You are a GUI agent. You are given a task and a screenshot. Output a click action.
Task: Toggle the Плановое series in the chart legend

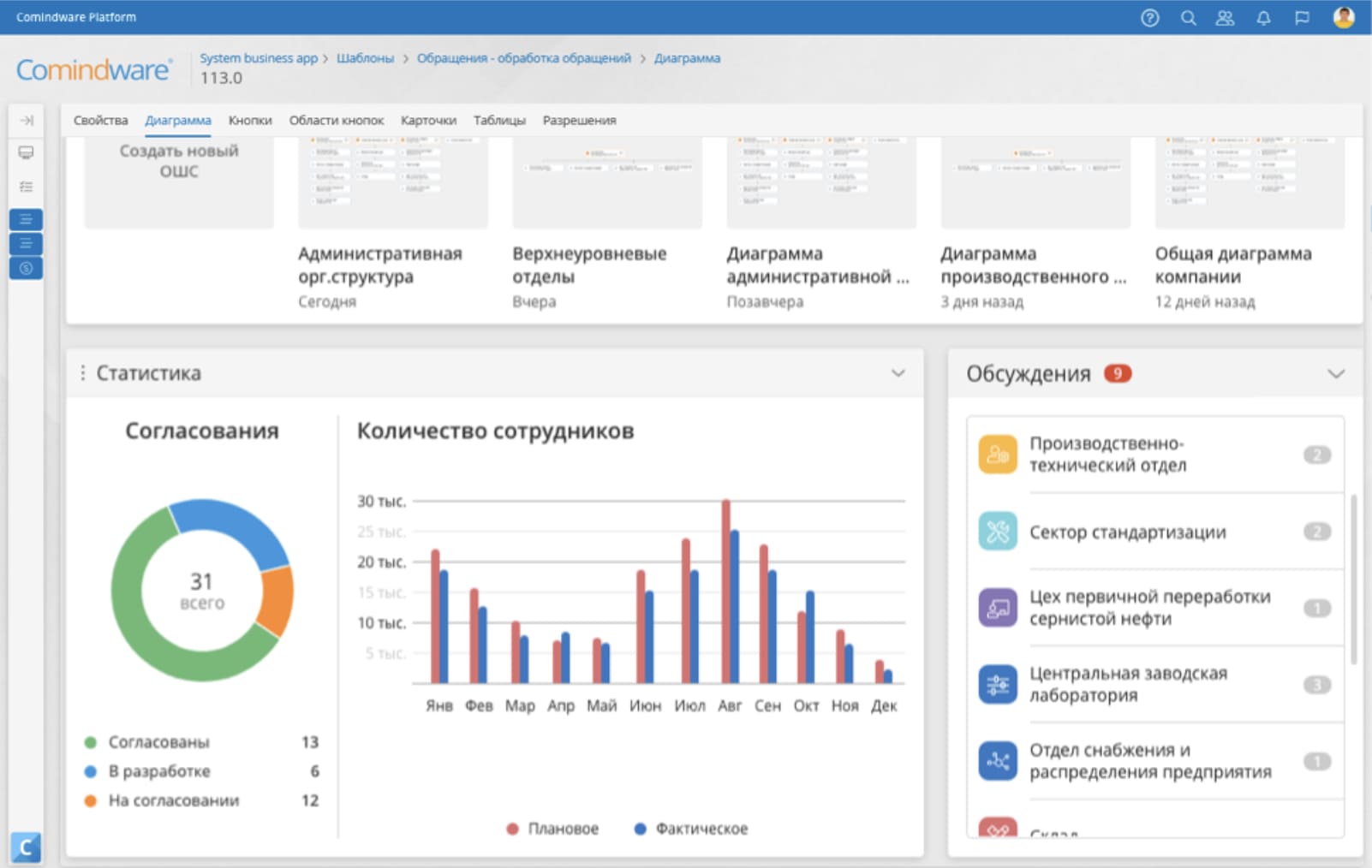(x=553, y=828)
